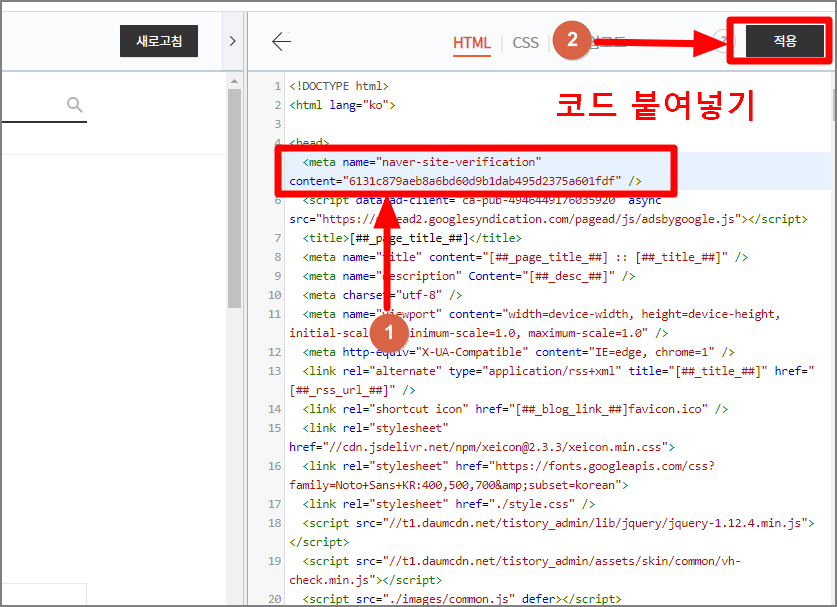Click the <!DOCTYPE html> code line
The image size is (837, 607).
[x=339, y=86]
